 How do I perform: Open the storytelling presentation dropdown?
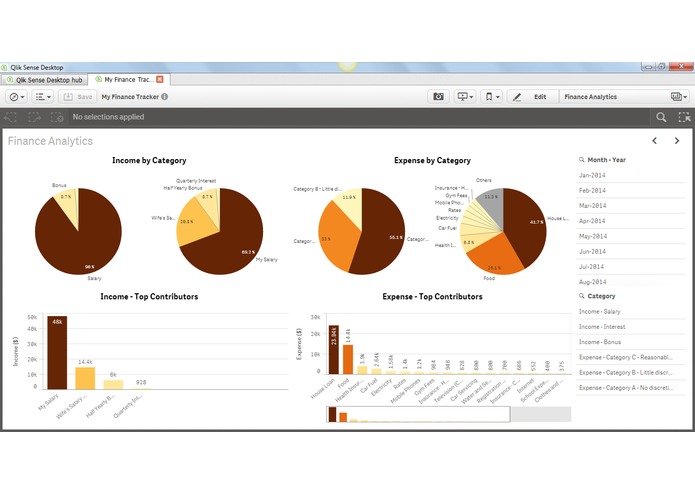465,97
